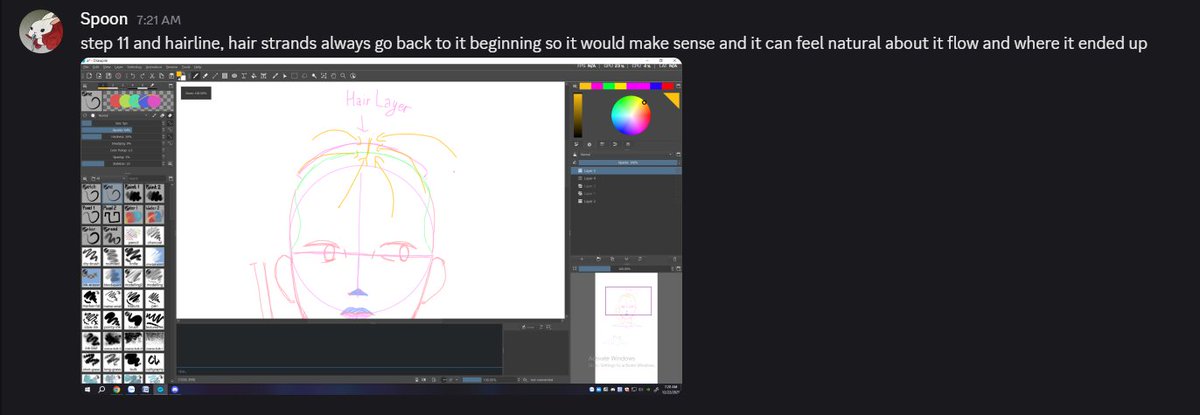1200x415 pixels.
Task: Open Chrome from the taskbar
Action: (x=116, y=390)
